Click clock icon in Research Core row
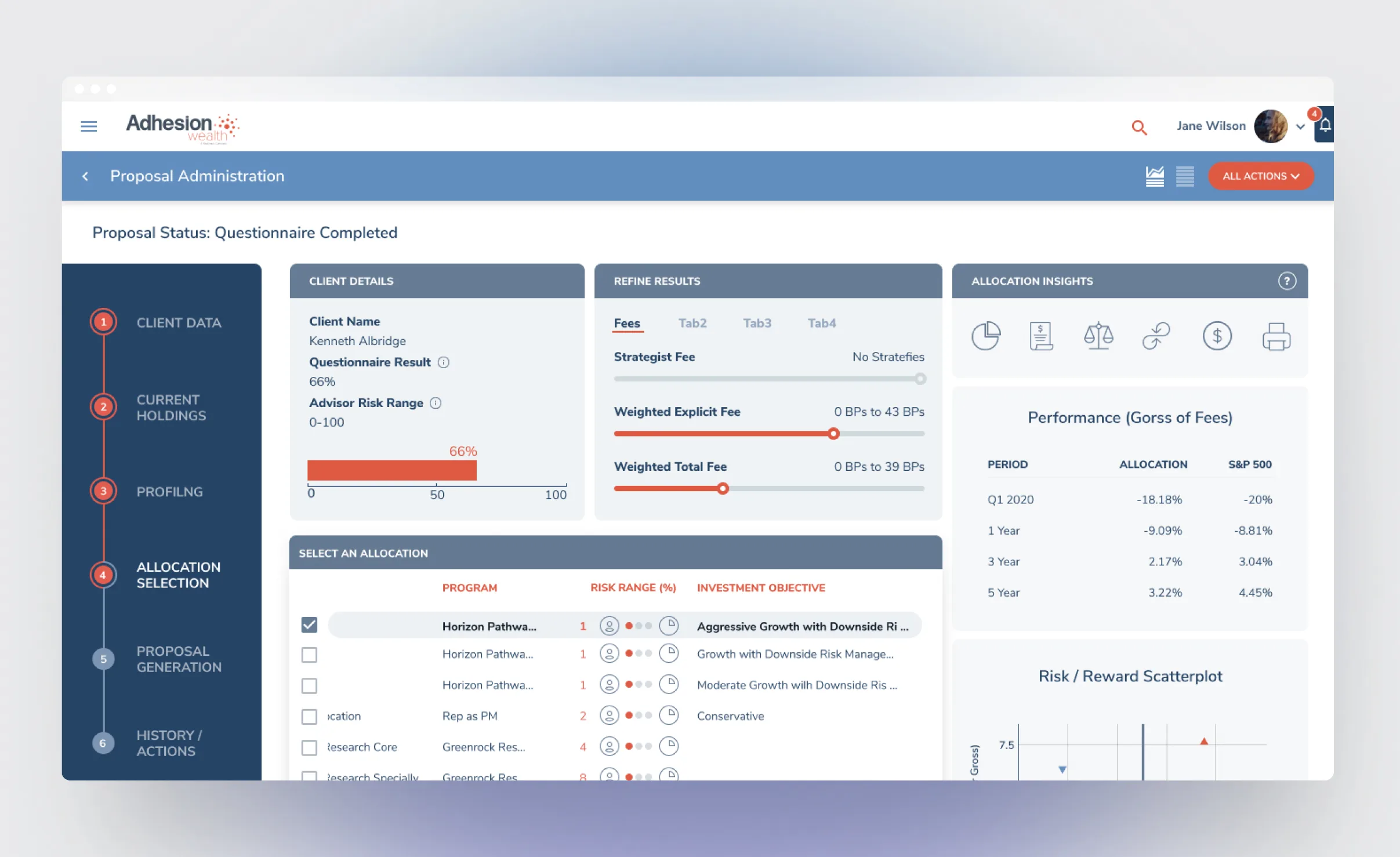This screenshot has height=857, width=1400. (x=669, y=746)
